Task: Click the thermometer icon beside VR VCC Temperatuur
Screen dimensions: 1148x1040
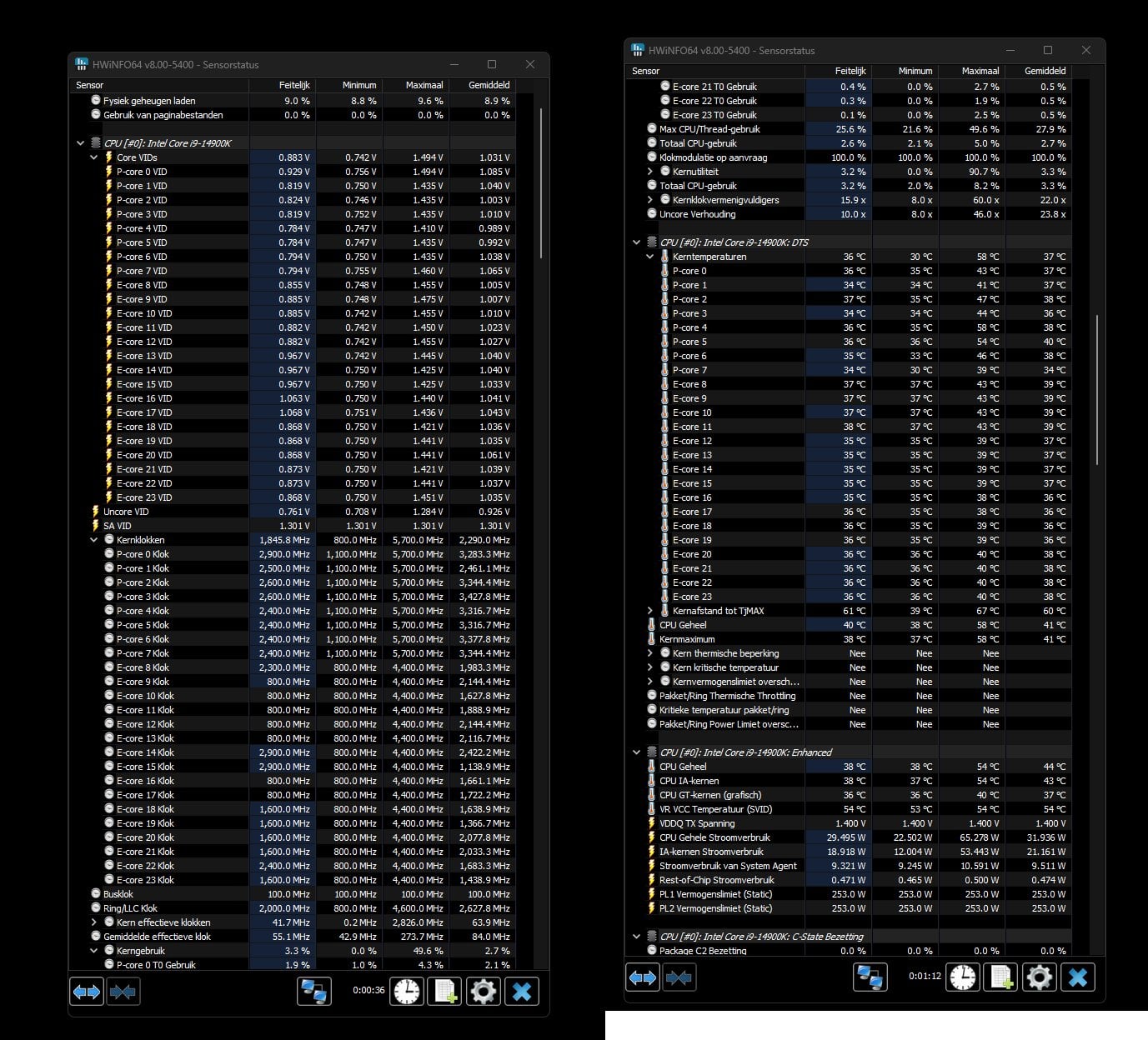Action: point(651,809)
